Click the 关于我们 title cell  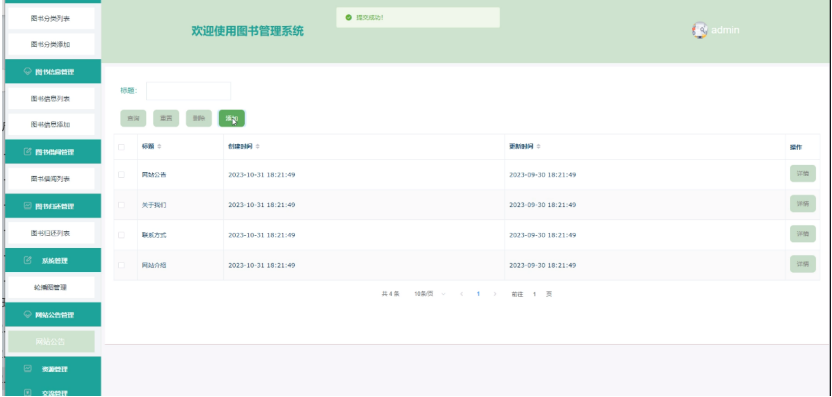coord(154,205)
